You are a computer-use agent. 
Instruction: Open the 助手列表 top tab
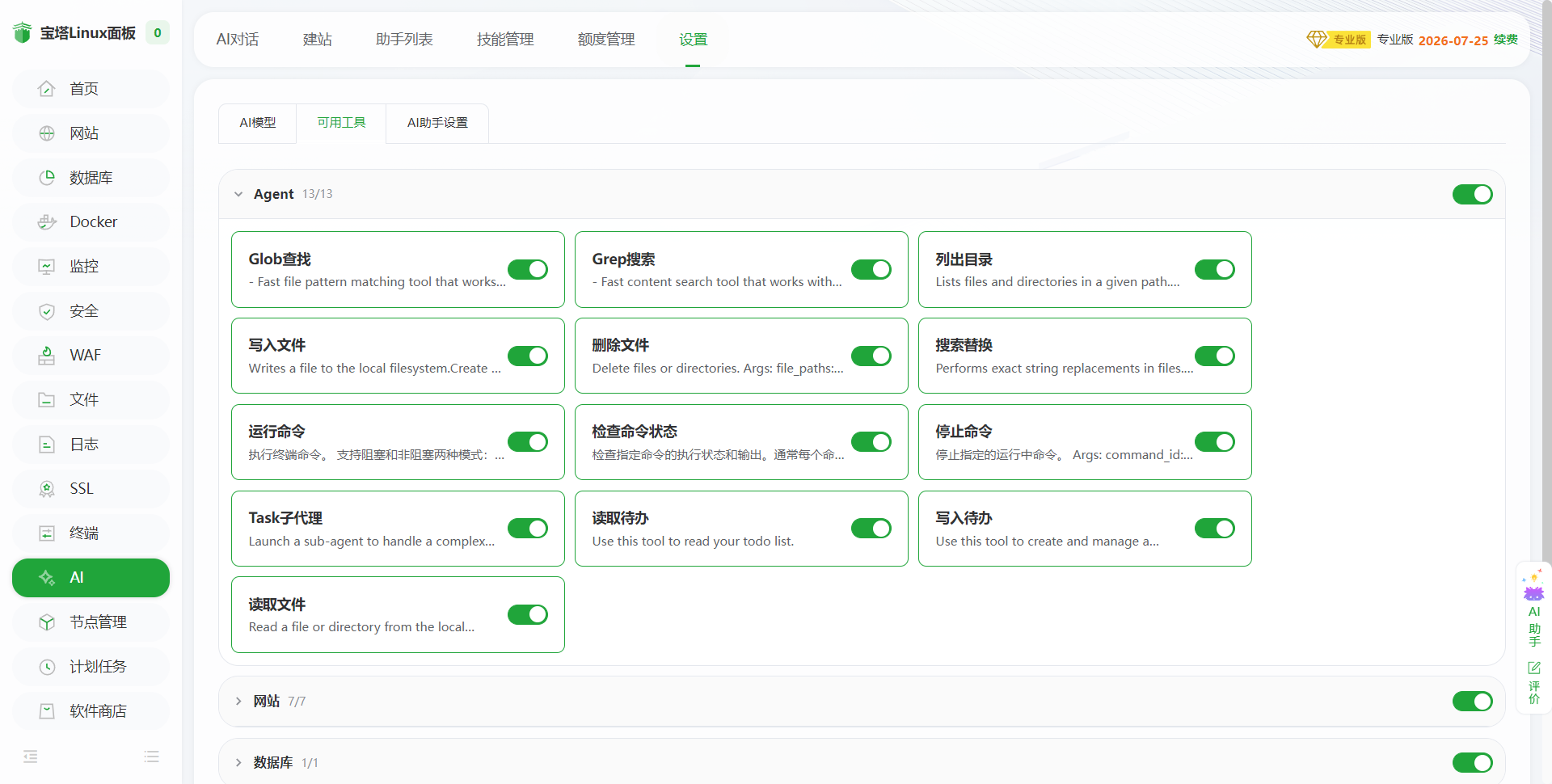click(404, 40)
